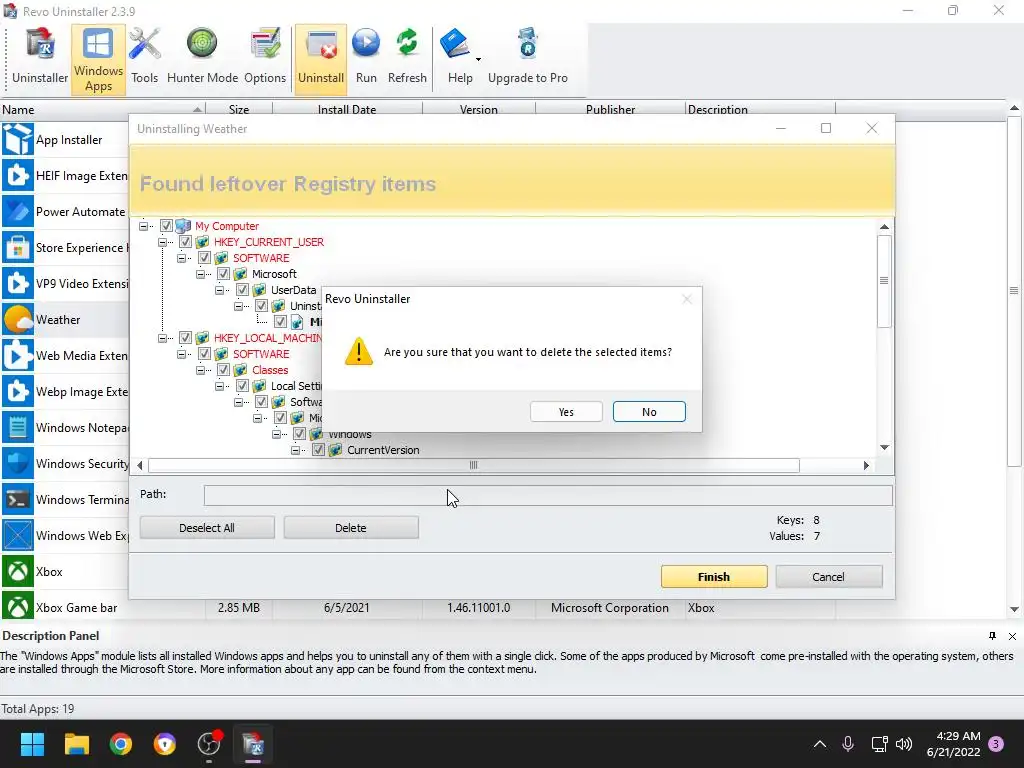Collapse the Classes tree node
This screenshot has height=768, width=1024.
tap(200, 370)
